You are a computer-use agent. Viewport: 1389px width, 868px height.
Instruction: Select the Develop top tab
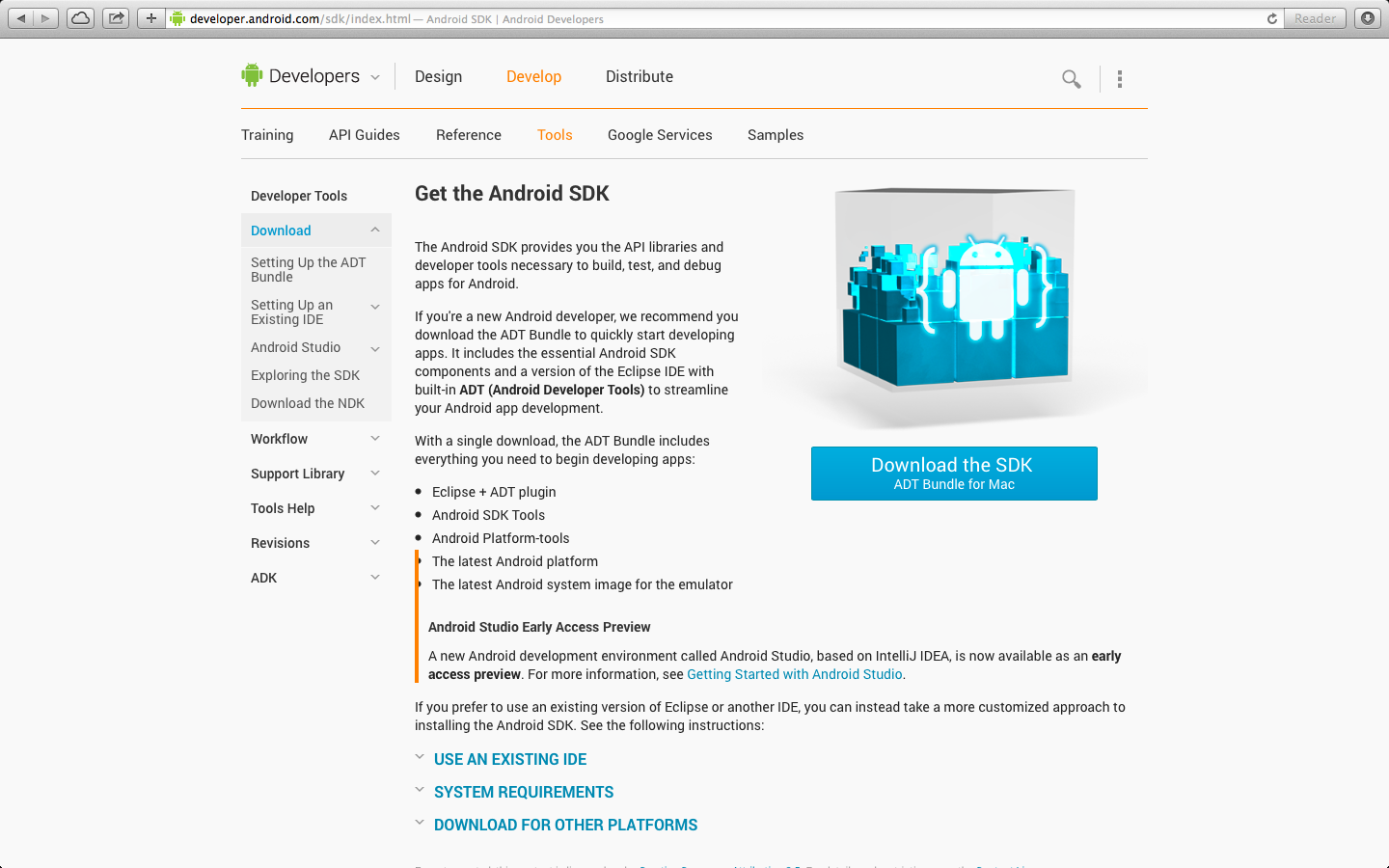point(533,76)
